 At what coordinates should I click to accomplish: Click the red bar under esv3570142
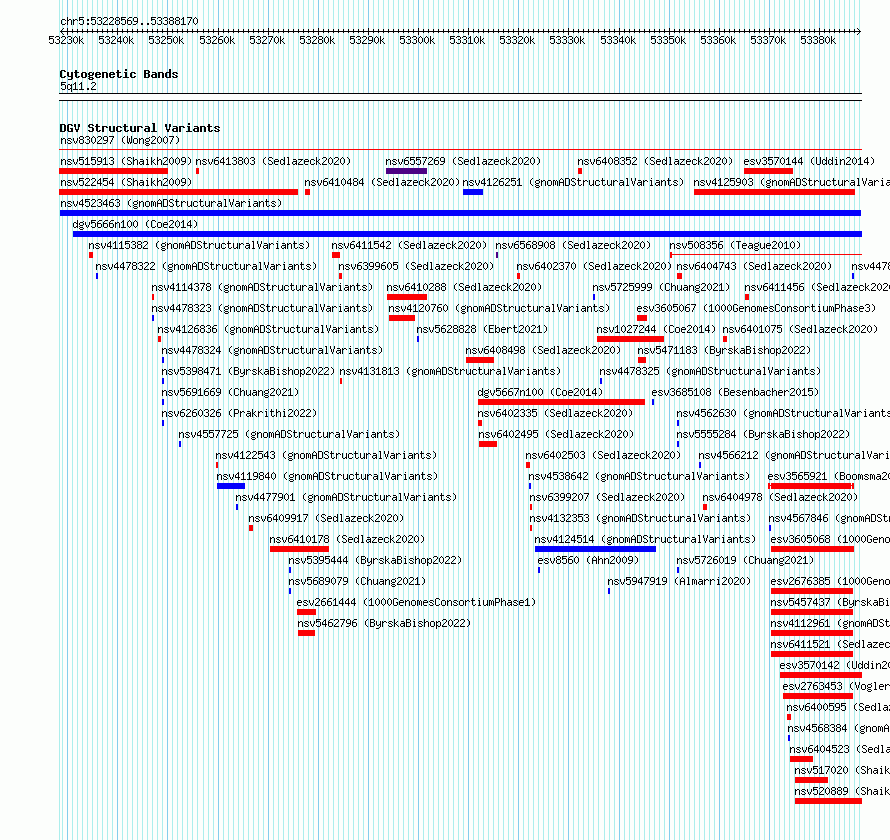coord(821,675)
